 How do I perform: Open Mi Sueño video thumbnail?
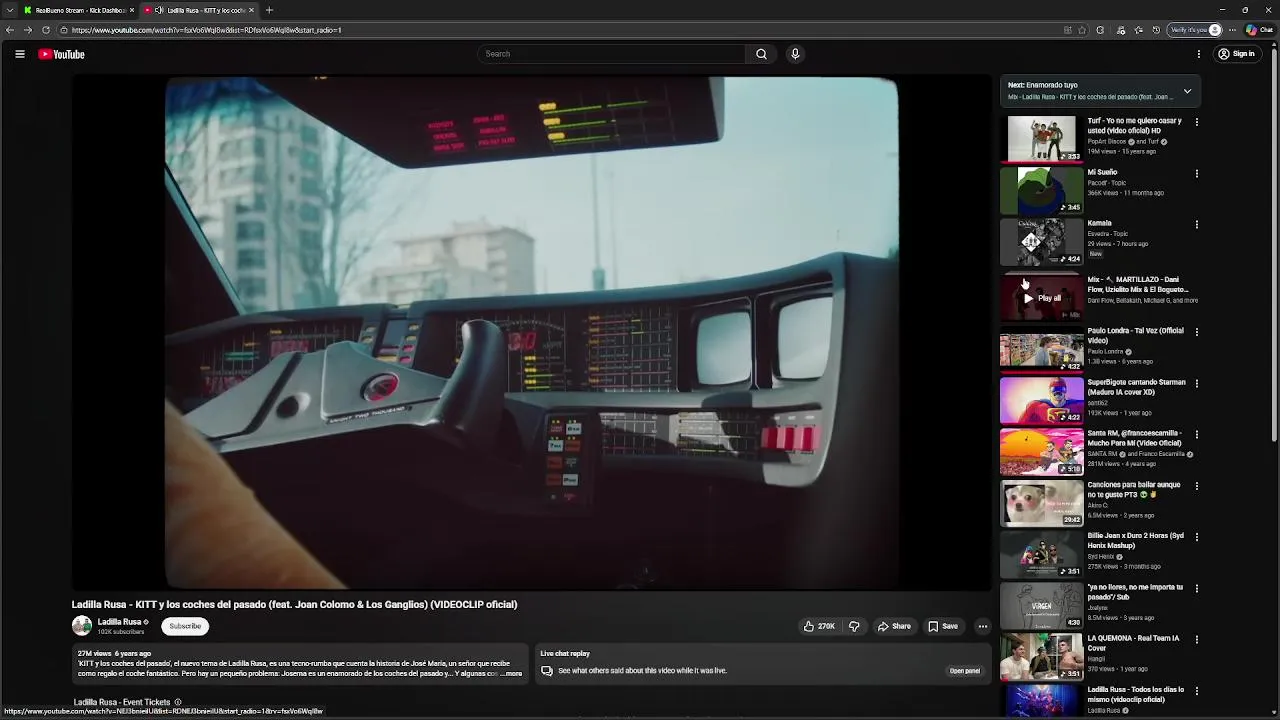[x=1041, y=190]
